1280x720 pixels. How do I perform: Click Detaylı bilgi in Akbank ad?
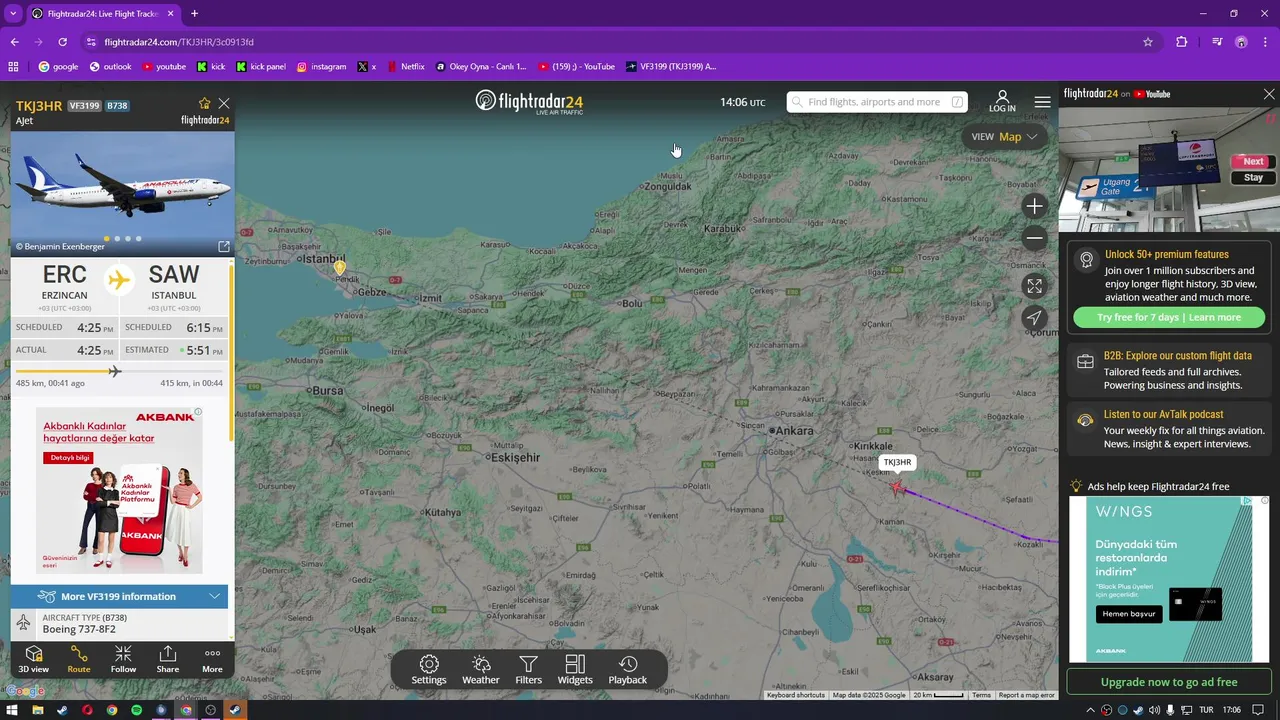coord(70,457)
